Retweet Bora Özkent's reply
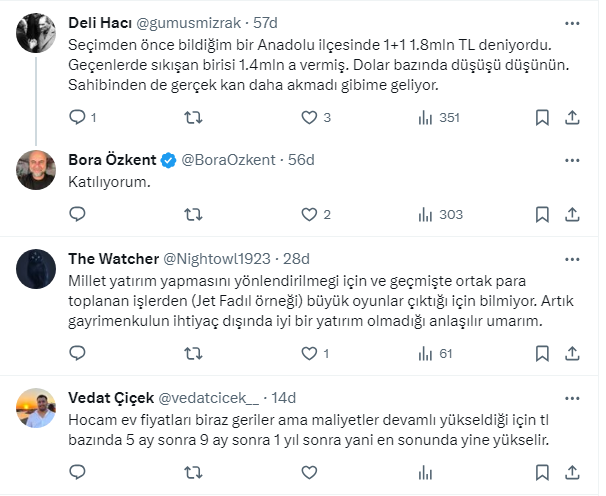The image size is (606, 496). pyautogui.click(x=194, y=214)
